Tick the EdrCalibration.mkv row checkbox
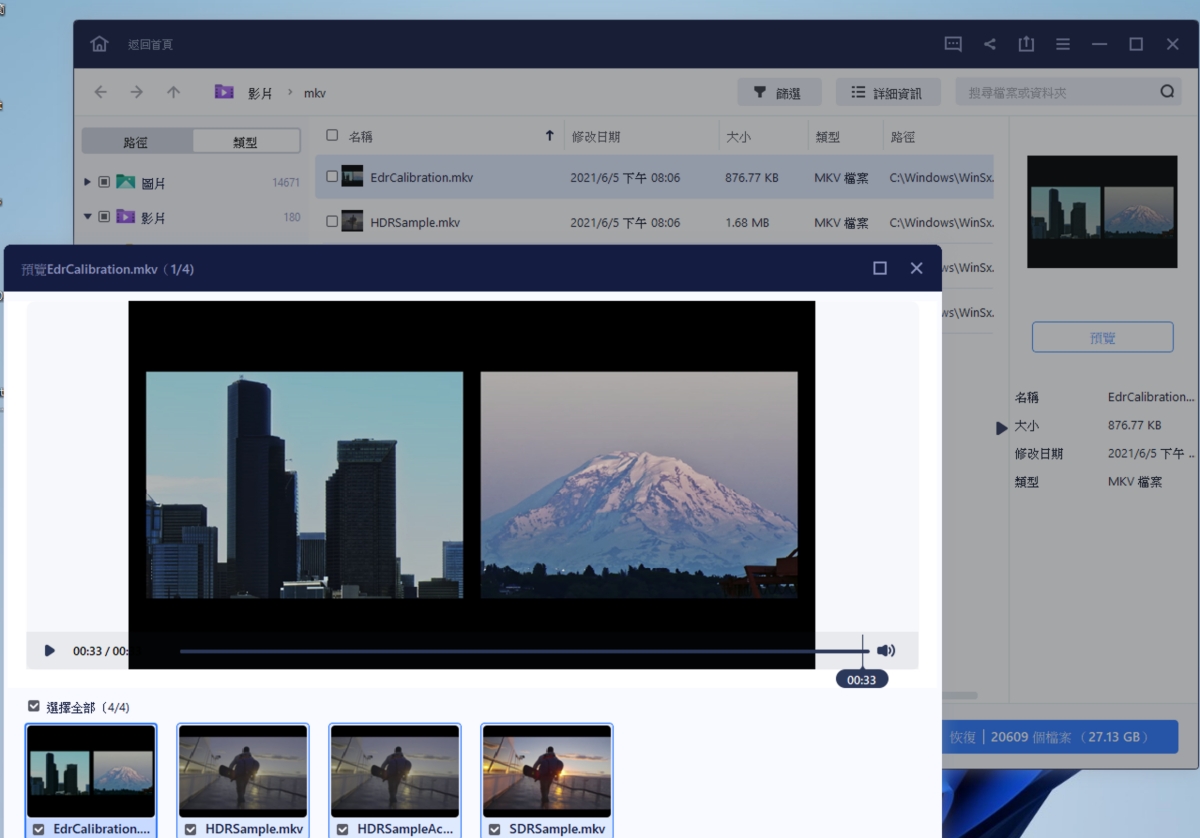This screenshot has width=1200, height=838. pyautogui.click(x=332, y=177)
